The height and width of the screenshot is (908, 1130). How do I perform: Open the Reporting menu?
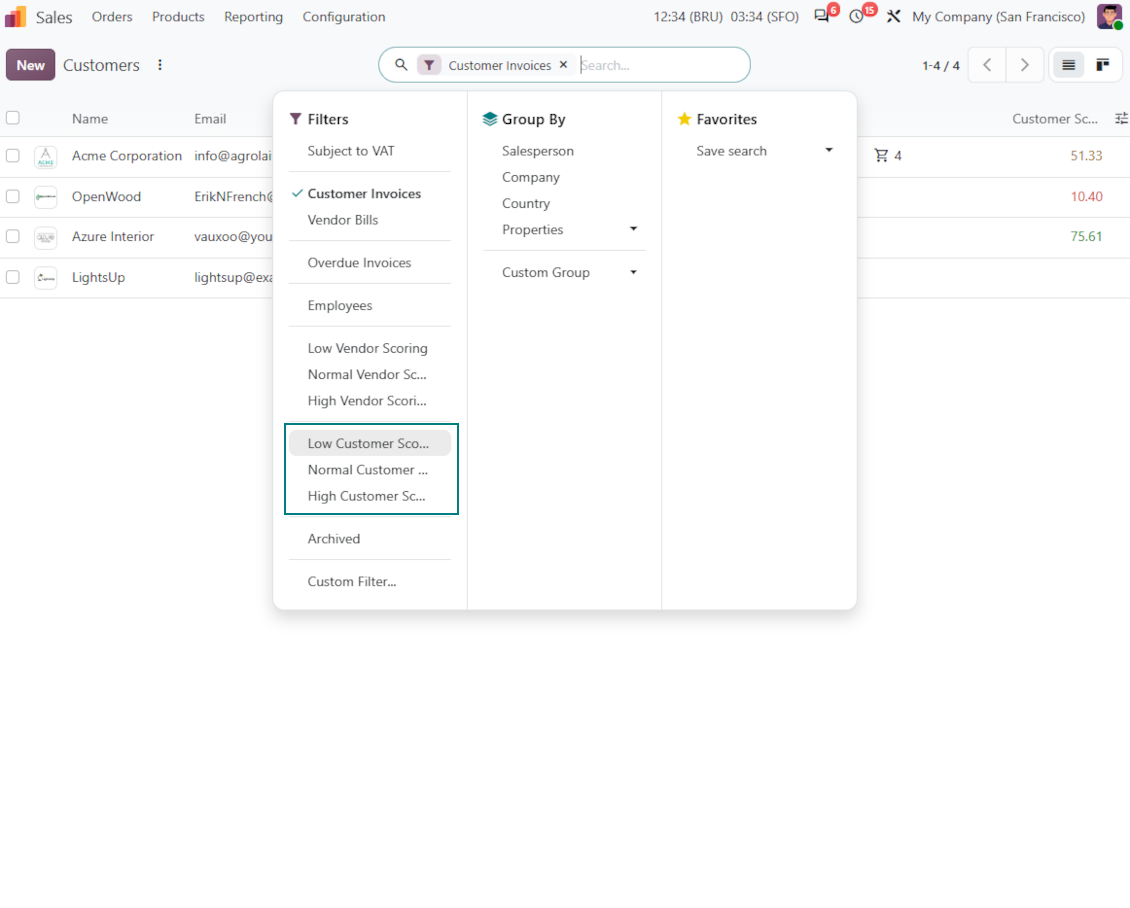[x=253, y=17]
